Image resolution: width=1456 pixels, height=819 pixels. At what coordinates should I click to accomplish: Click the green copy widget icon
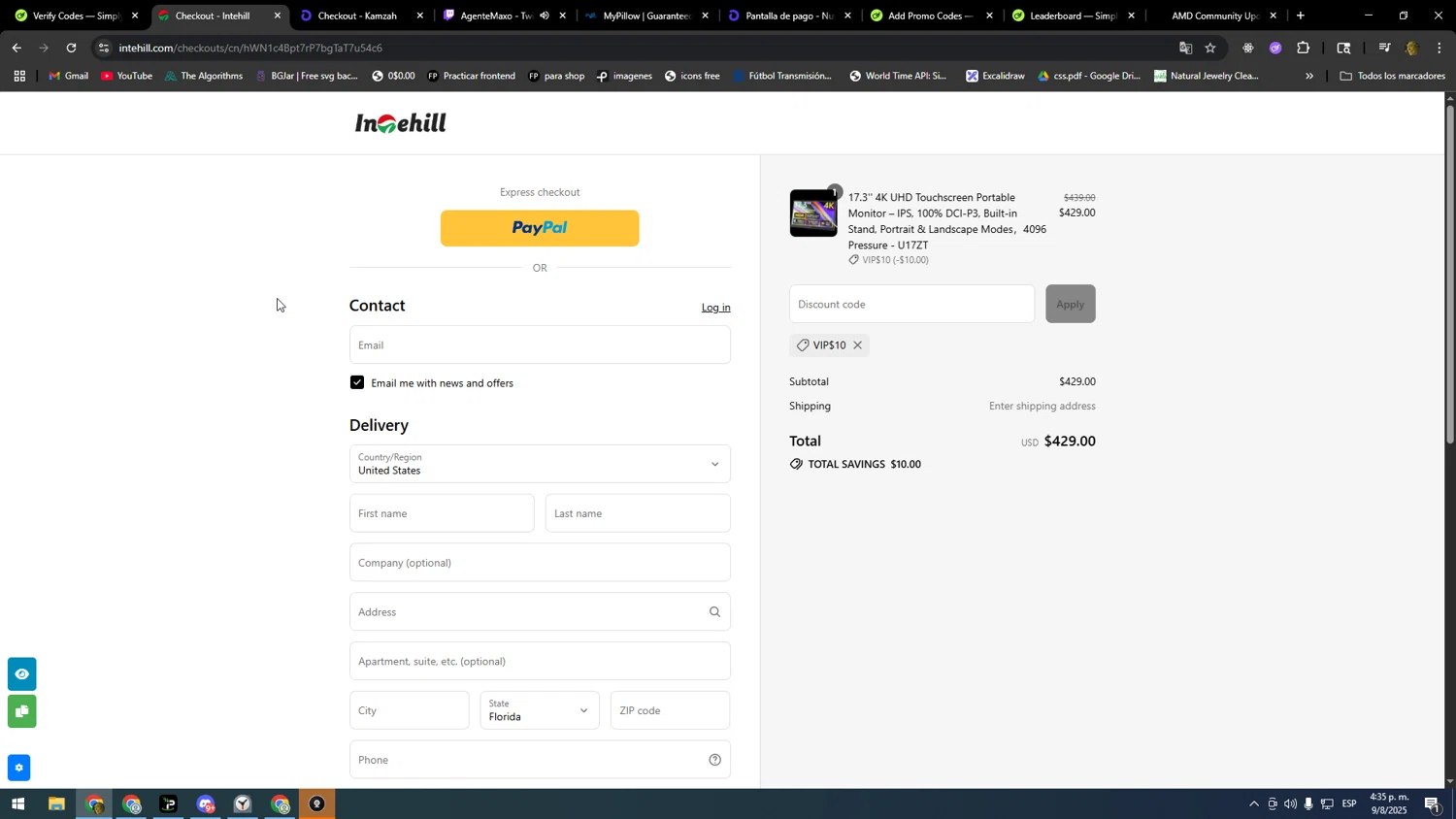[x=21, y=711]
